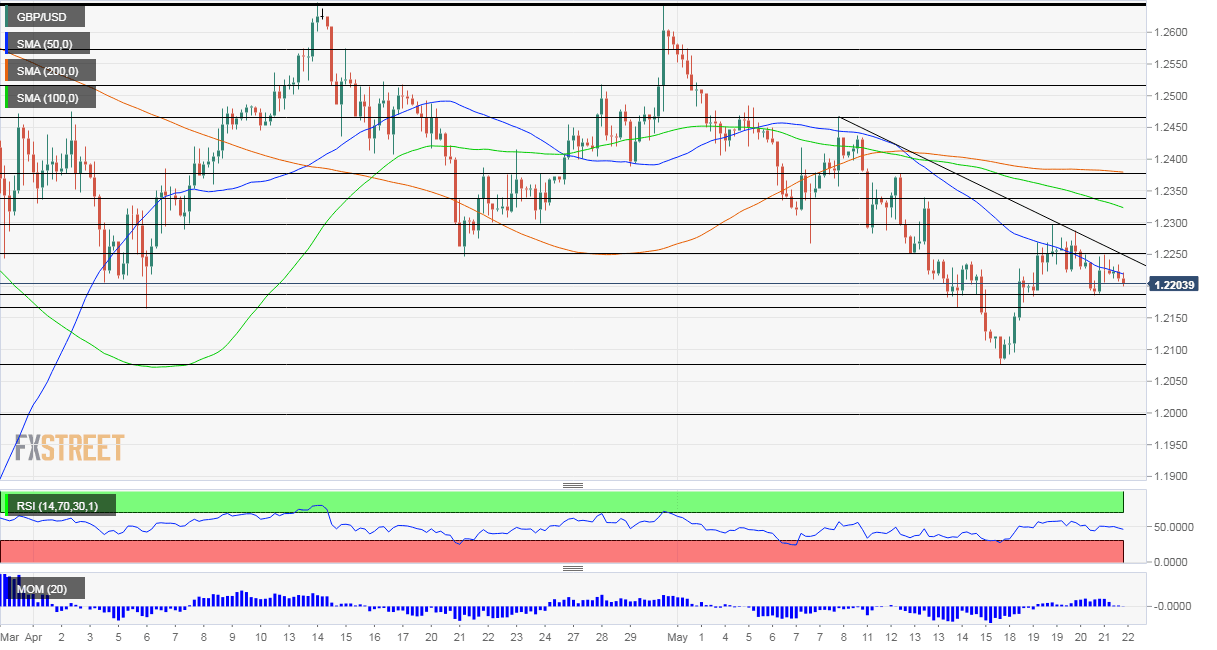
Task: Click the 50.0000 RSI axis label
Action: point(1172,527)
